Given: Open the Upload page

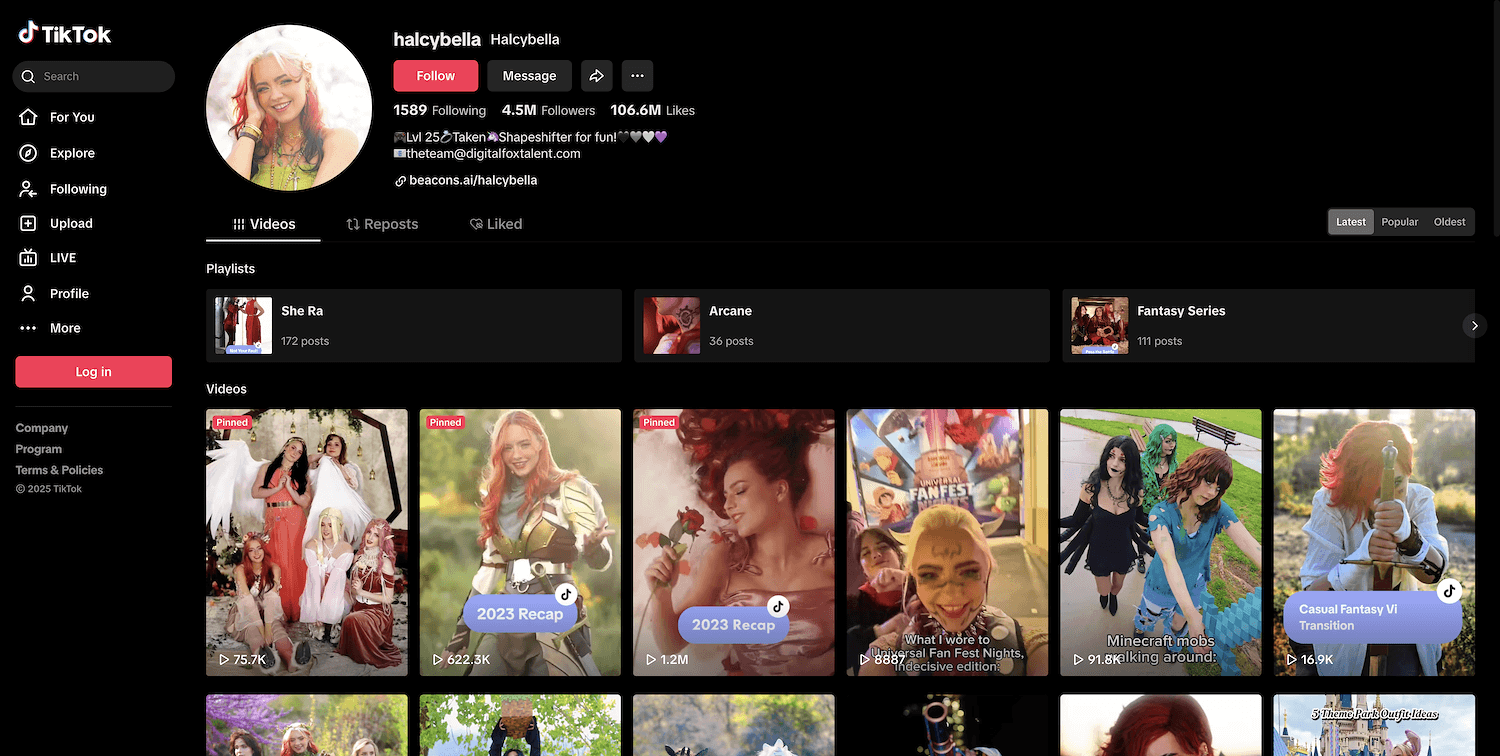Looking at the screenshot, I should tap(71, 224).
